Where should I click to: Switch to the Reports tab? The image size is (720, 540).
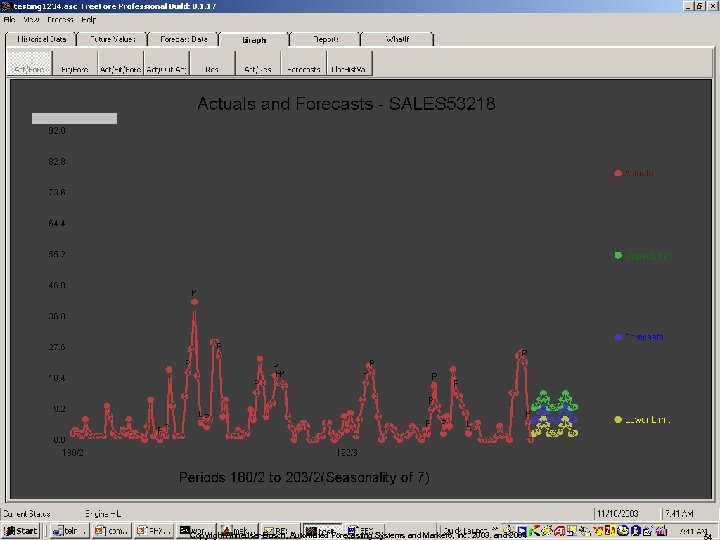[326, 39]
